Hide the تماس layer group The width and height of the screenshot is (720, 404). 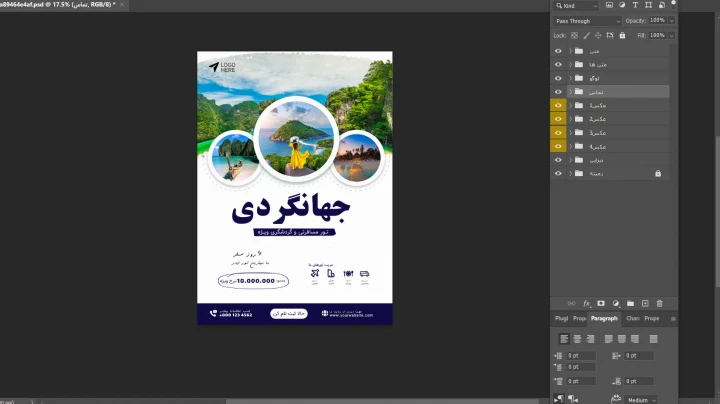tap(558, 92)
